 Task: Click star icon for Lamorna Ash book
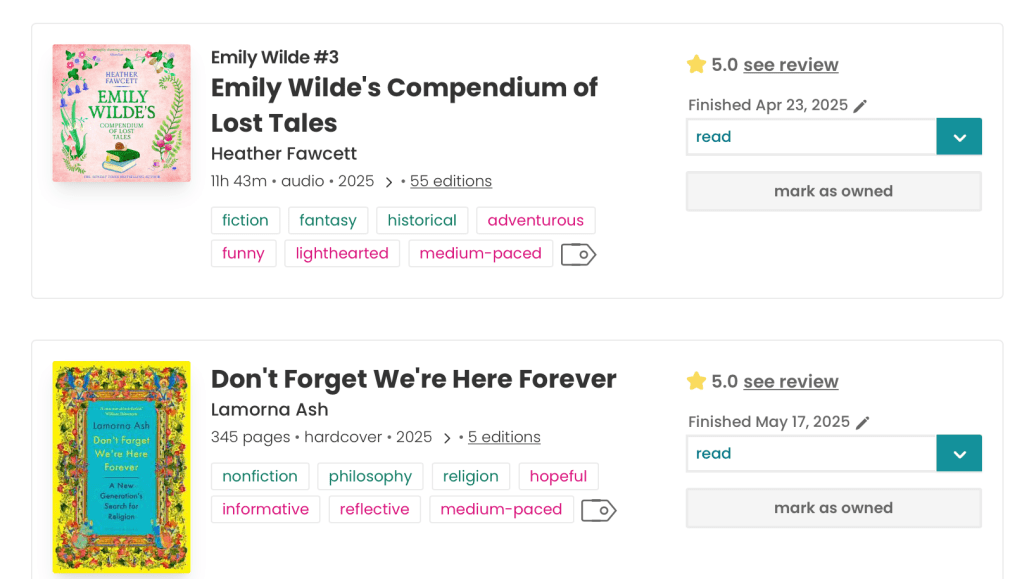(697, 381)
